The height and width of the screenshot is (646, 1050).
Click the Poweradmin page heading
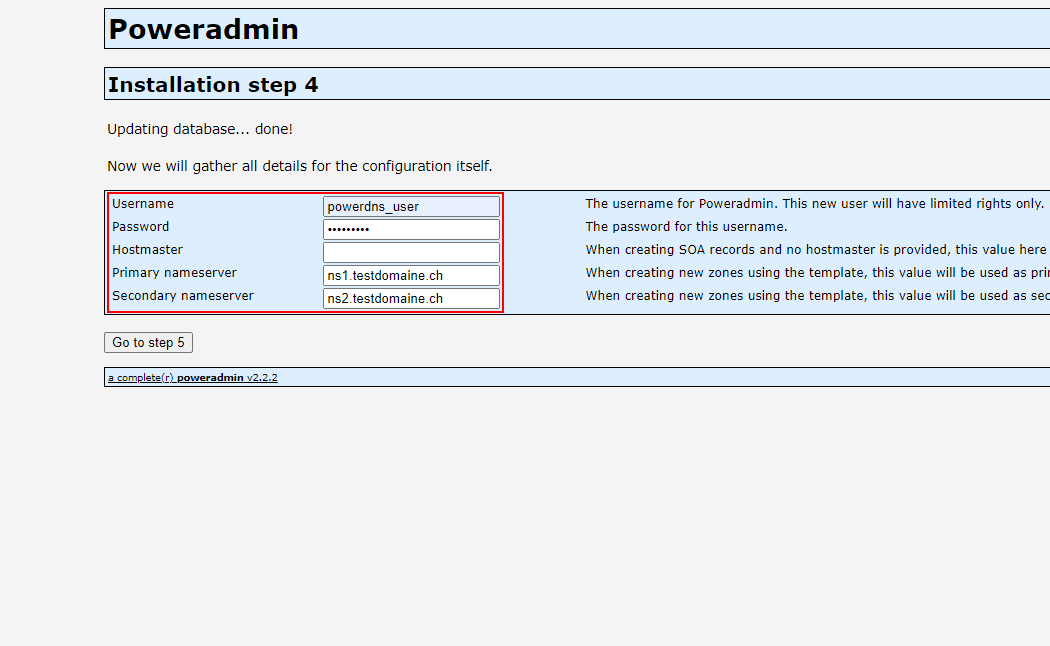tap(204, 29)
